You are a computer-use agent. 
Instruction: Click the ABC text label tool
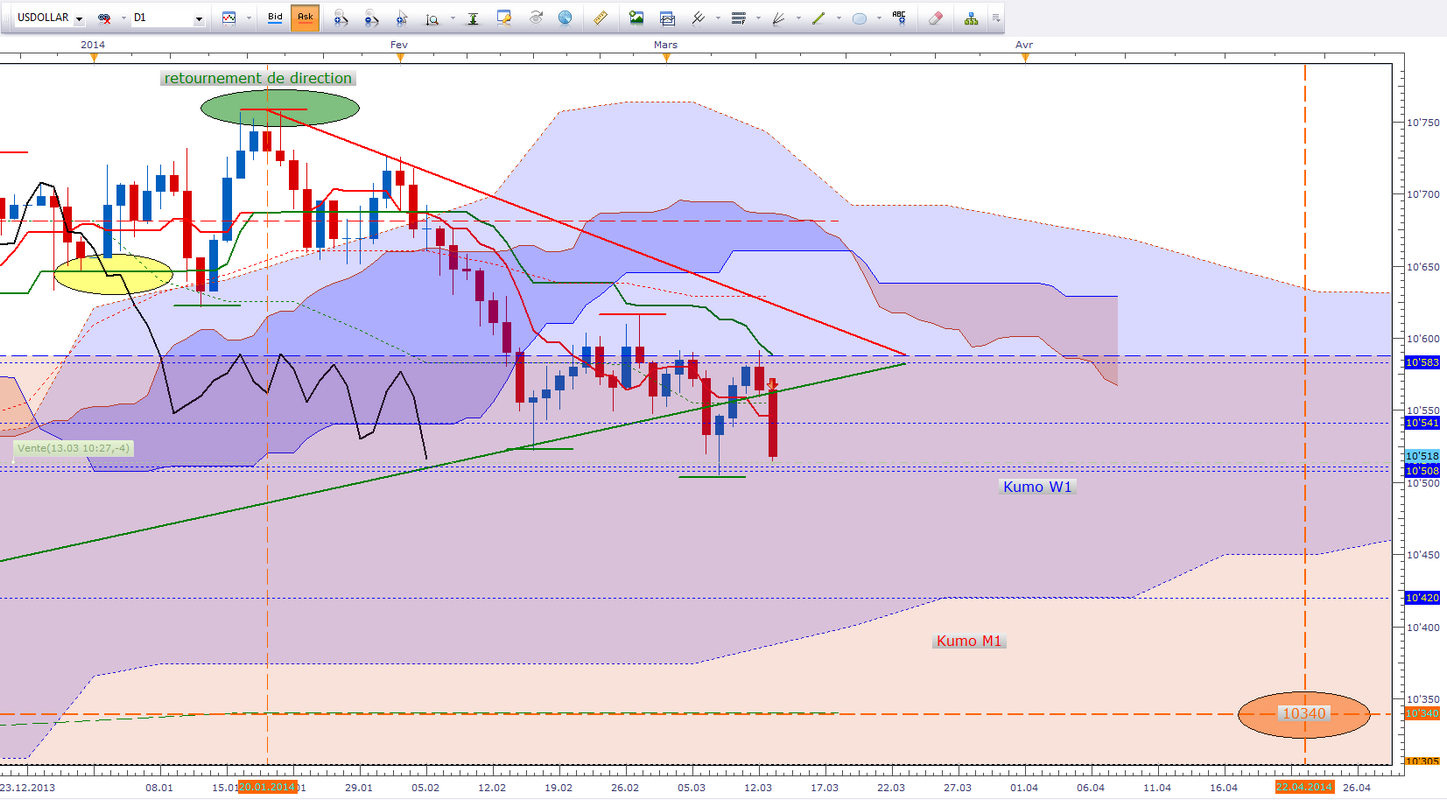[x=900, y=18]
